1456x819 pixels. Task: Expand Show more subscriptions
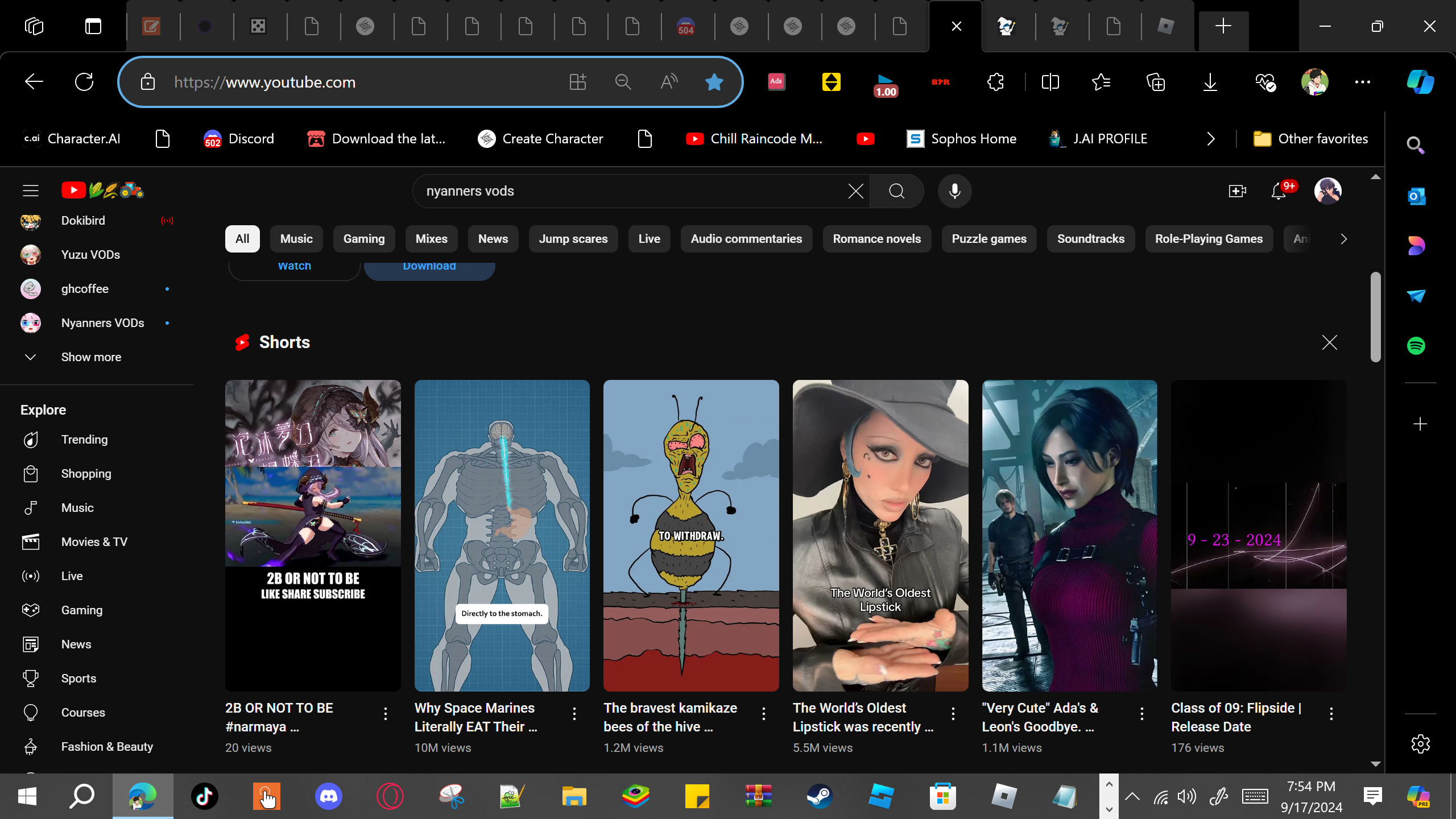pos(91,357)
